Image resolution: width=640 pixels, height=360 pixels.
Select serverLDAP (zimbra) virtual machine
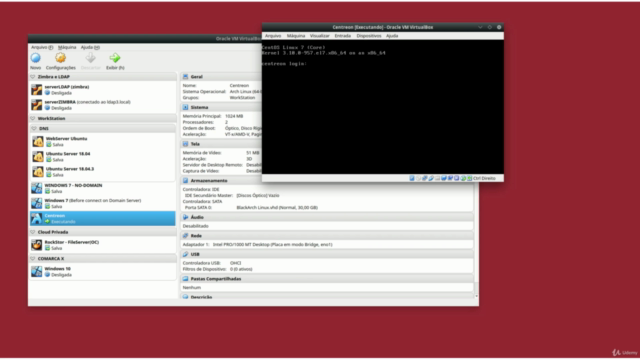click(x=102, y=90)
